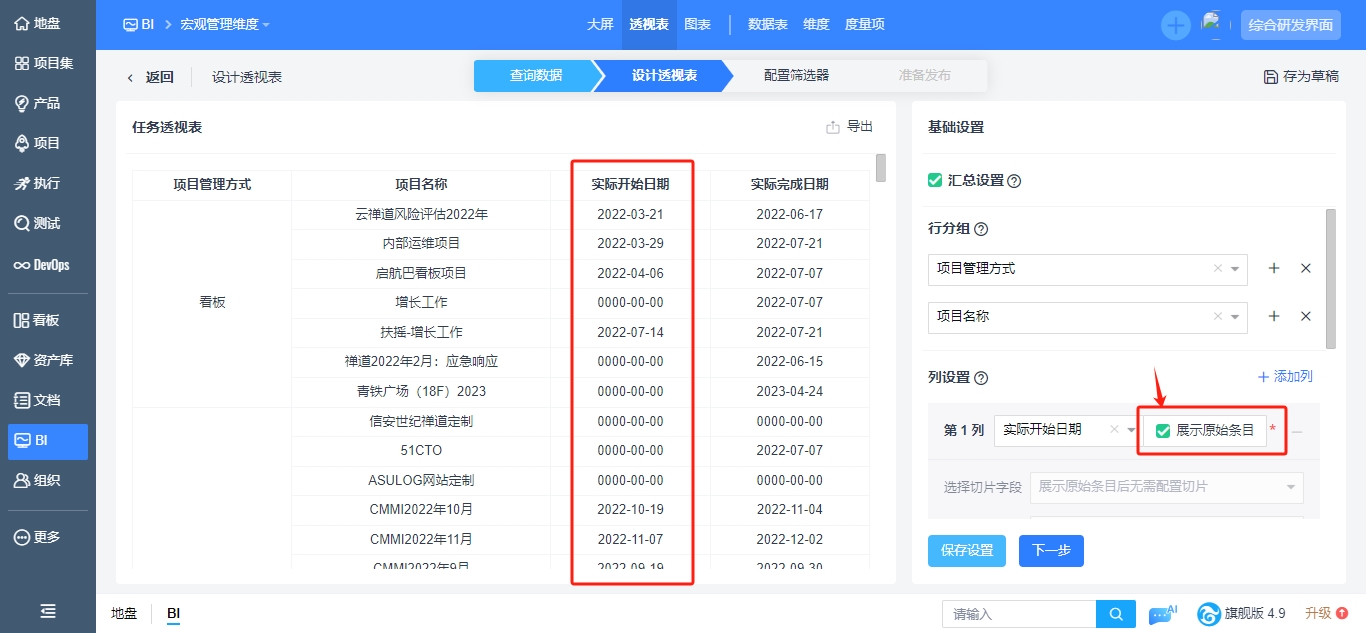Add row group after 项目管理方式

pyautogui.click(x=1274, y=269)
